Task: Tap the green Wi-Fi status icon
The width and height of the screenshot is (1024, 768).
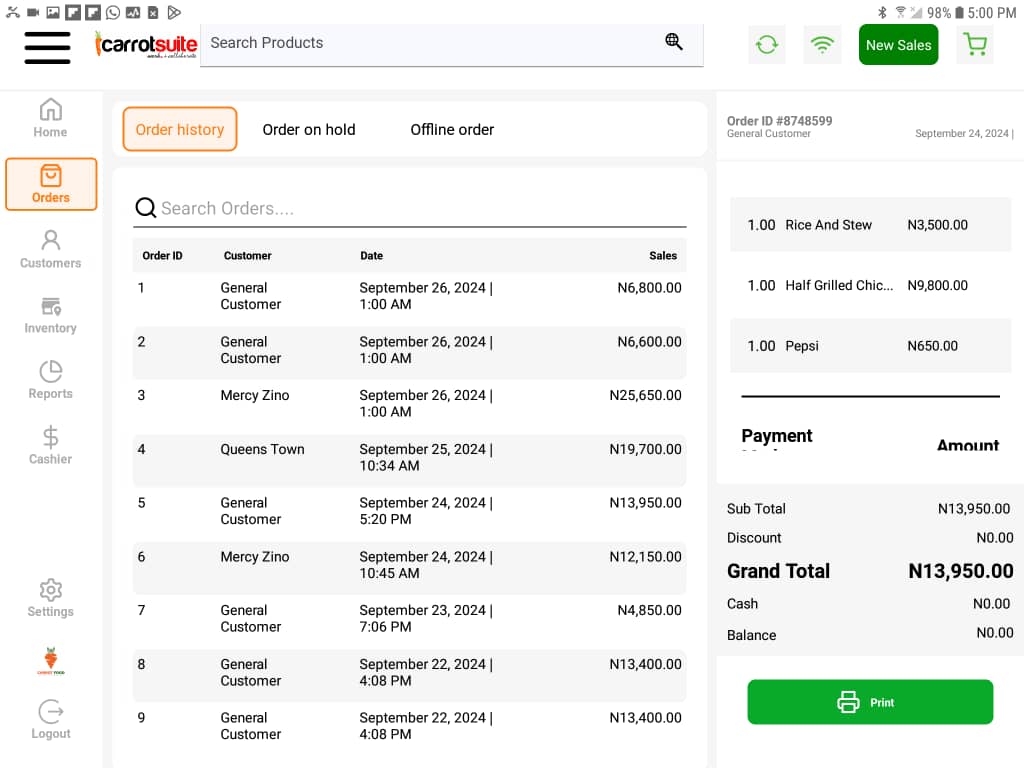Action: point(822,45)
